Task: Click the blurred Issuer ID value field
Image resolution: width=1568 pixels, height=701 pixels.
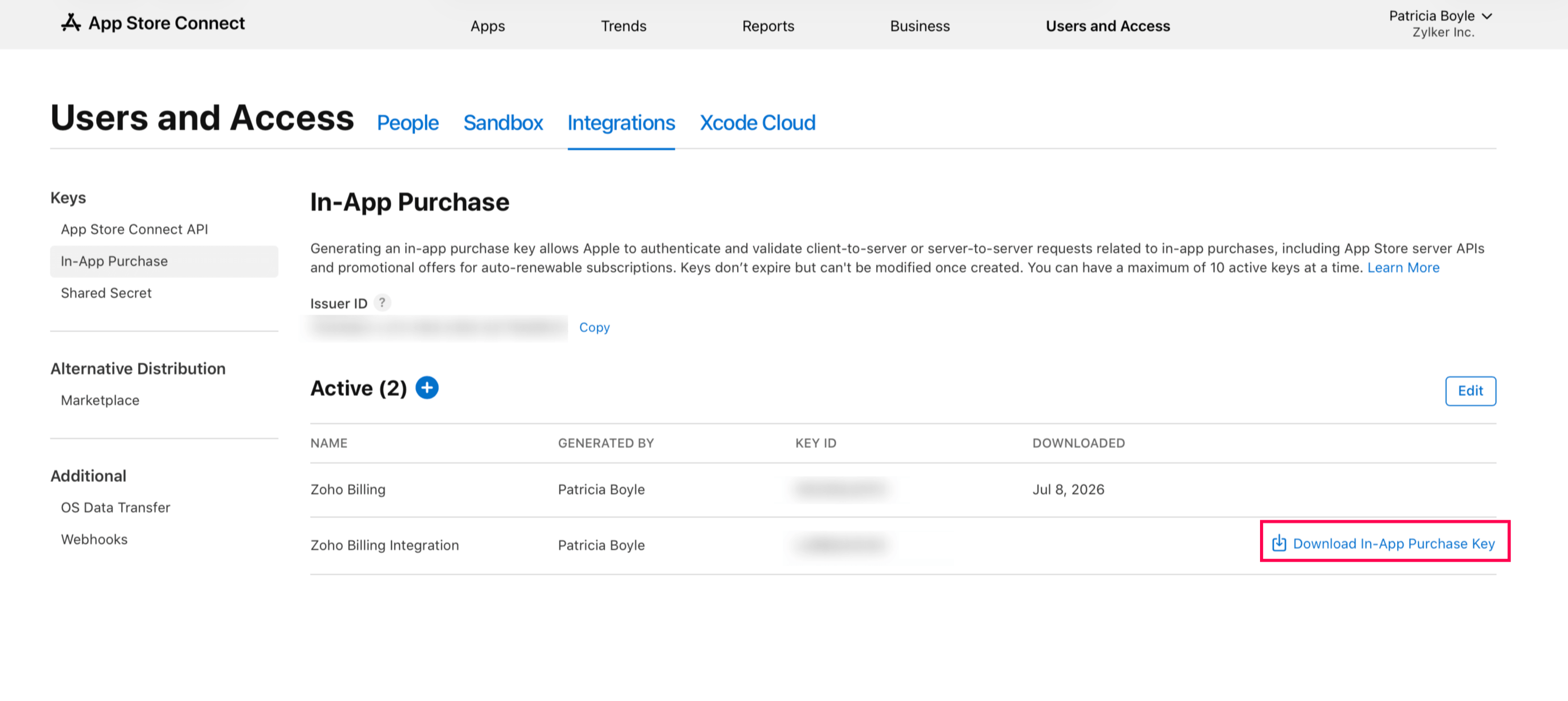Action: (x=438, y=328)
